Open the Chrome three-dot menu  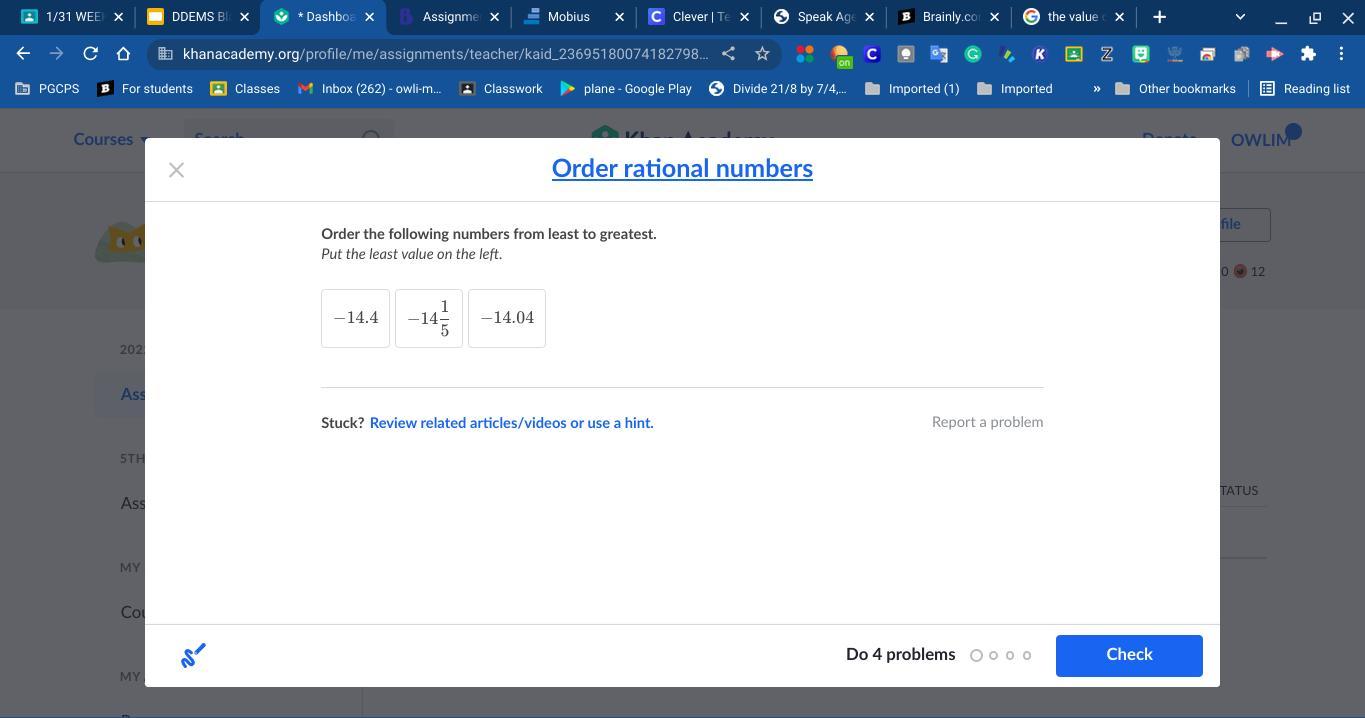[1342, 54]
